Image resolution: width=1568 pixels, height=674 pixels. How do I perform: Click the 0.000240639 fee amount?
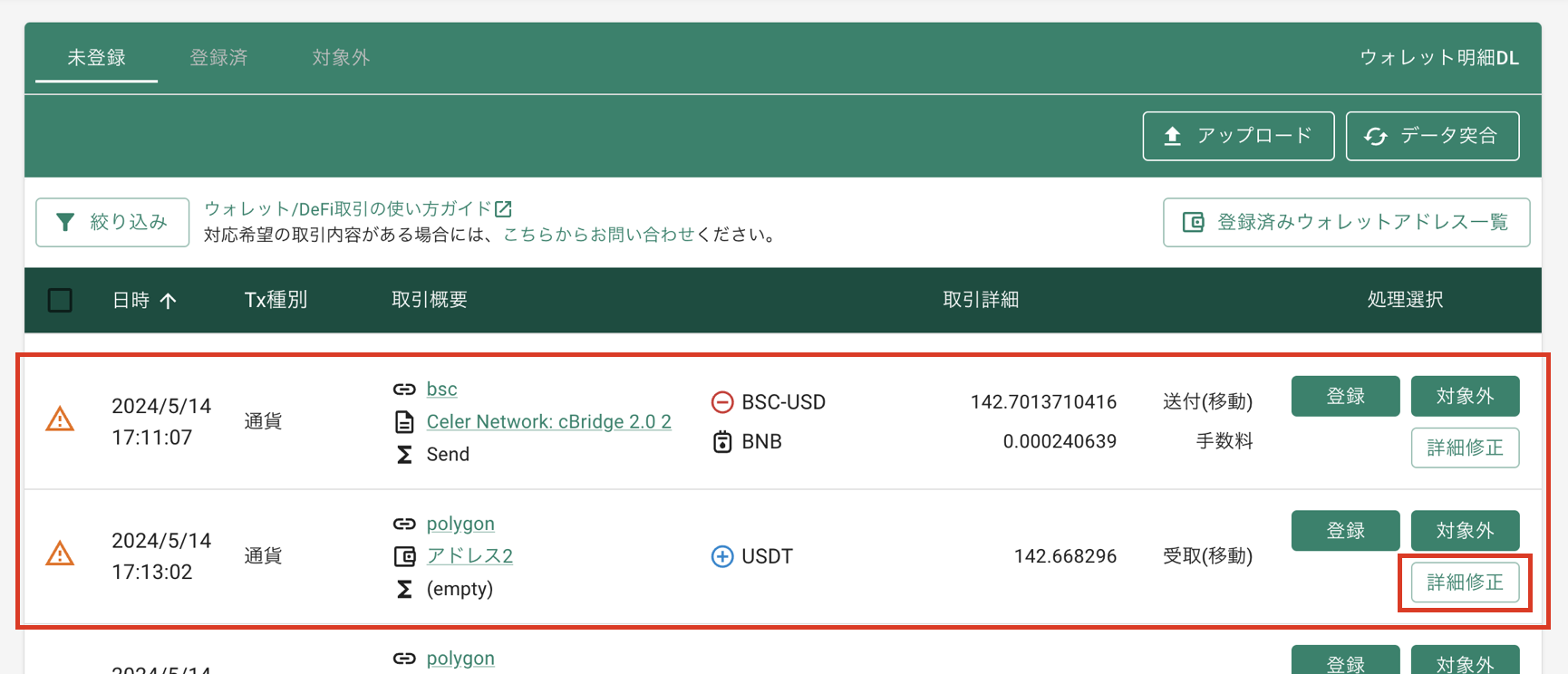1060,442
